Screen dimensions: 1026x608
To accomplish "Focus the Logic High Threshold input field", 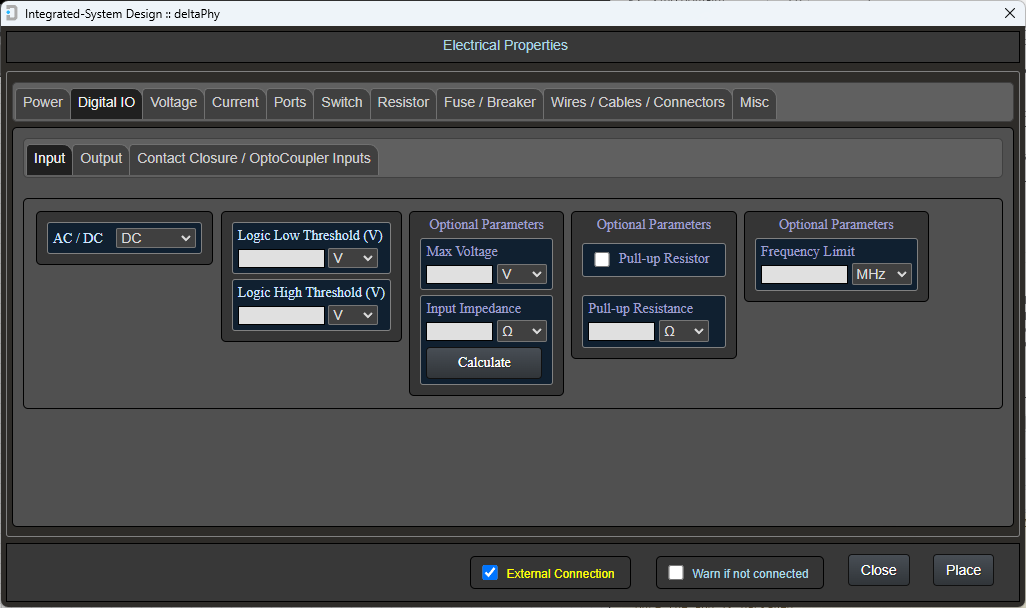I will (x=281, y=315).
